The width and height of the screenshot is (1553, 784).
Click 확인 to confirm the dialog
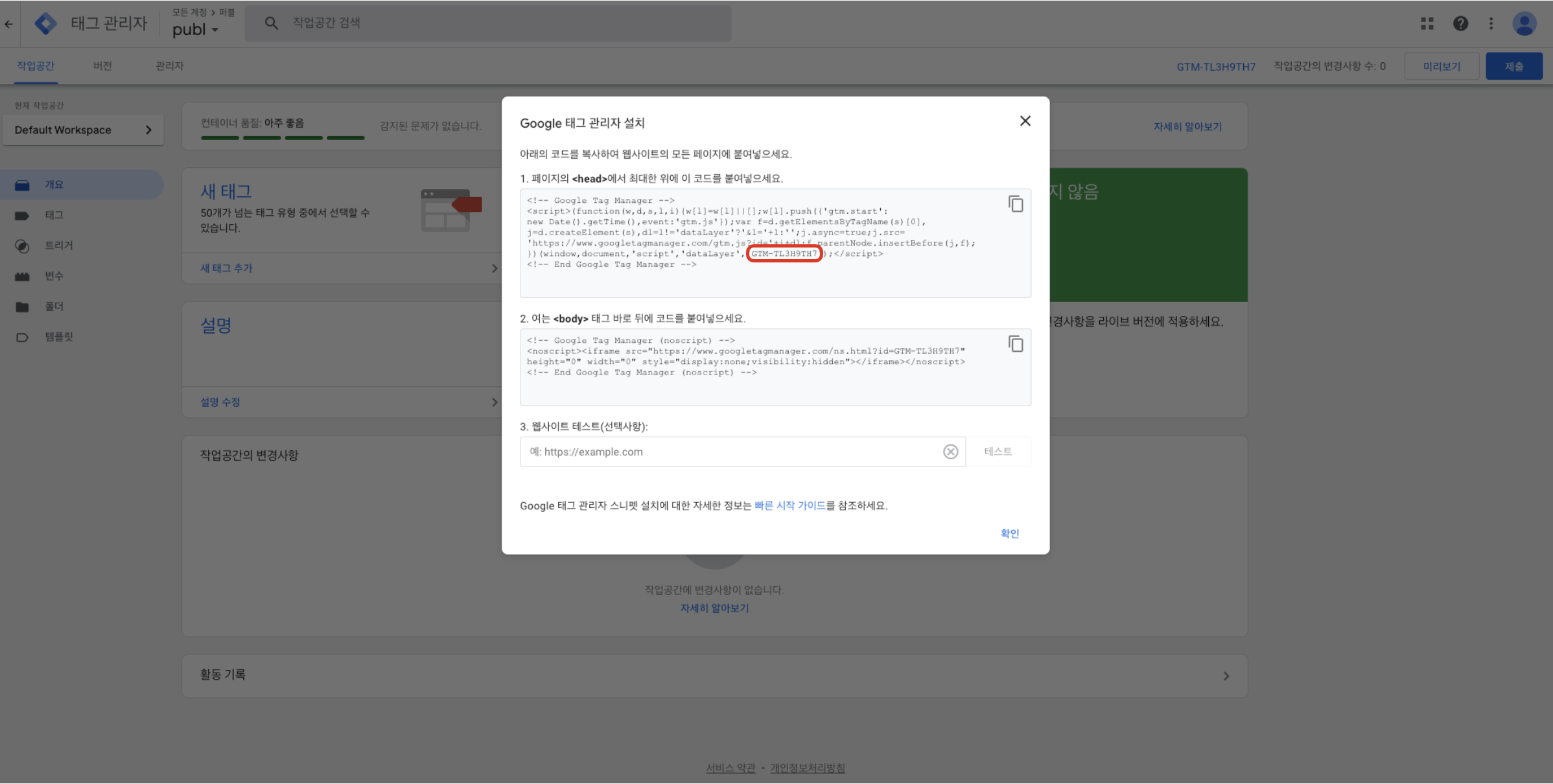(x=1009, y=533)
